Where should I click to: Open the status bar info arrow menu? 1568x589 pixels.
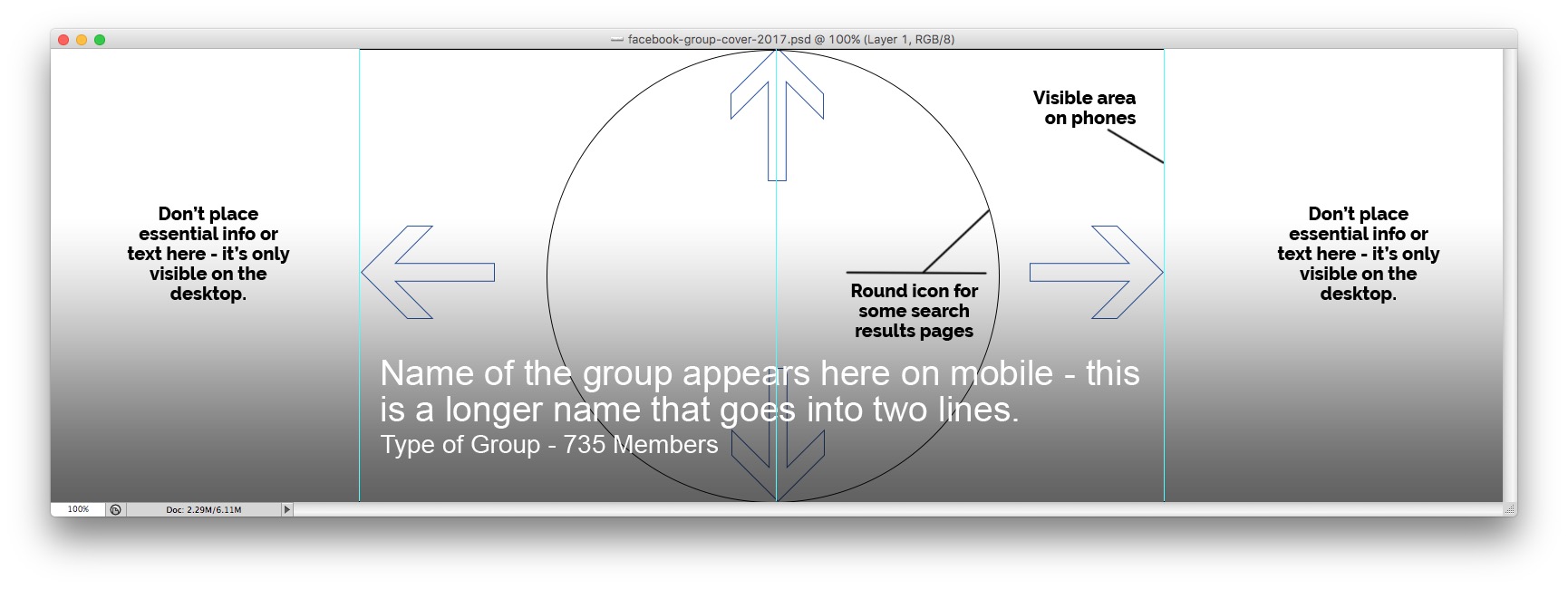point(287,509)
